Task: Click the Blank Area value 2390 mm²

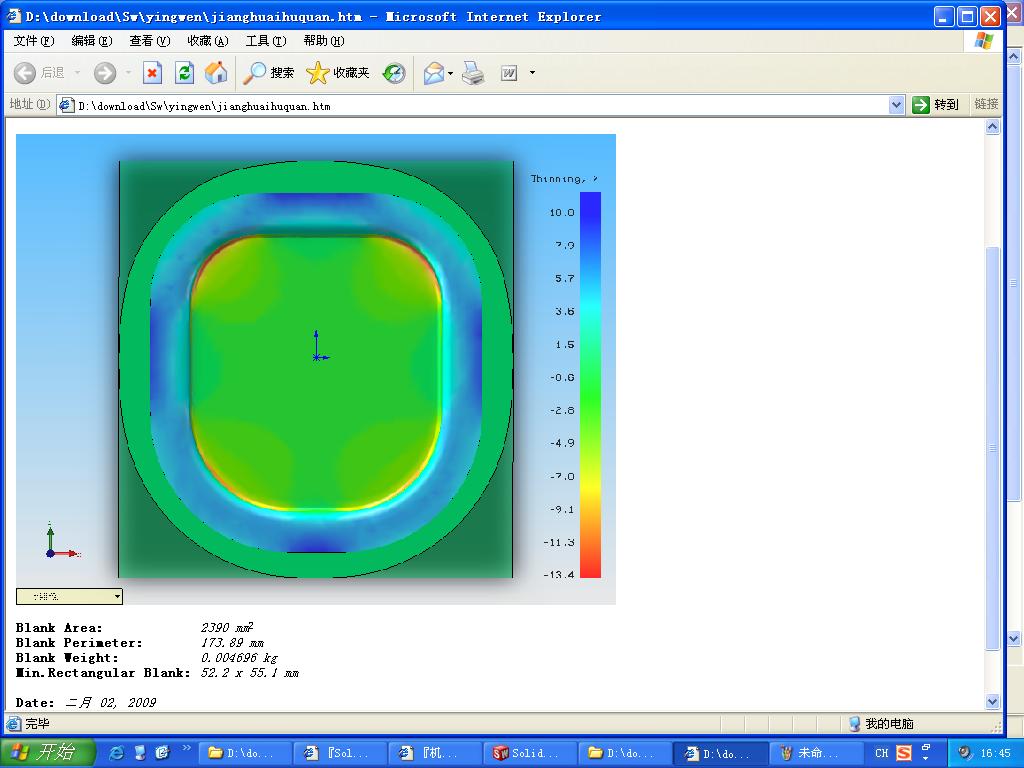Action: 227,628
